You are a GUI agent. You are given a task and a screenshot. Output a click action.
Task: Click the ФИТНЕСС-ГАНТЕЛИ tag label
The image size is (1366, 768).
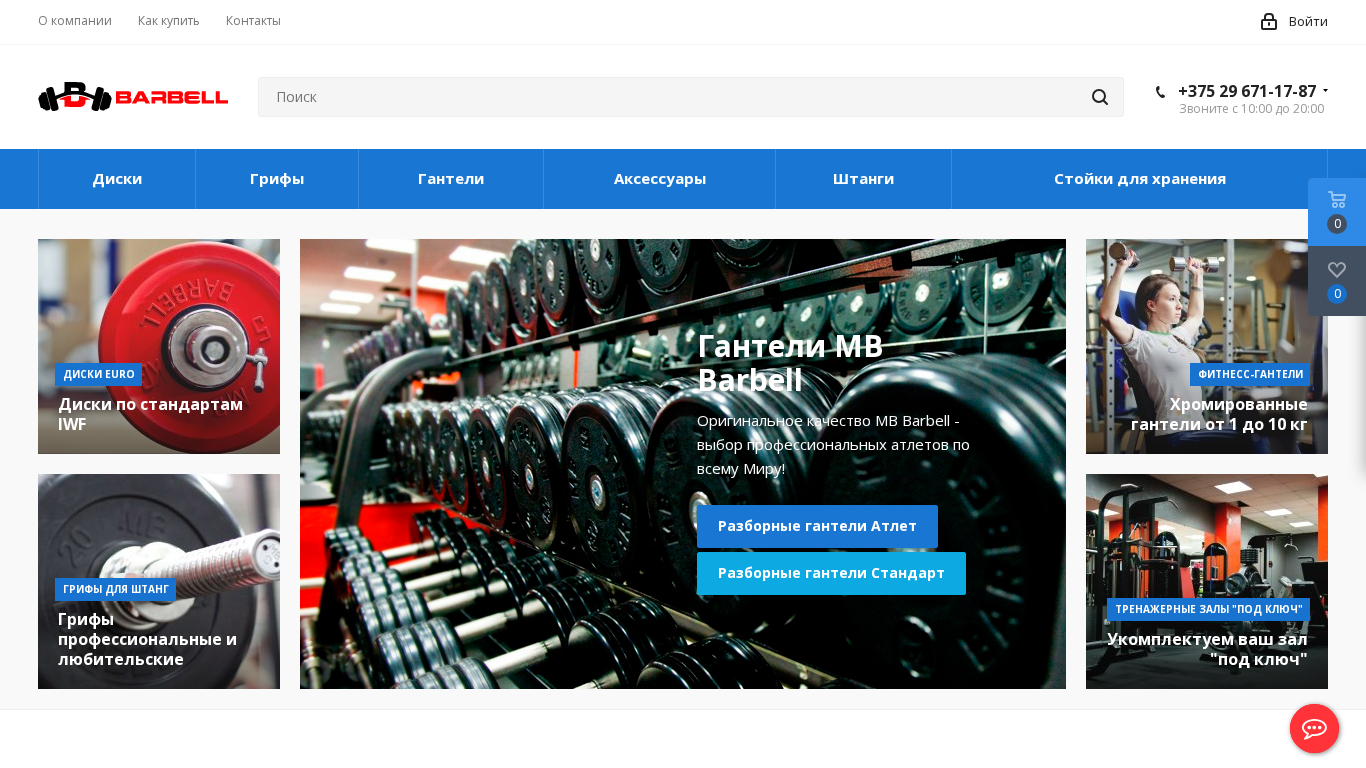[1250, 375]
